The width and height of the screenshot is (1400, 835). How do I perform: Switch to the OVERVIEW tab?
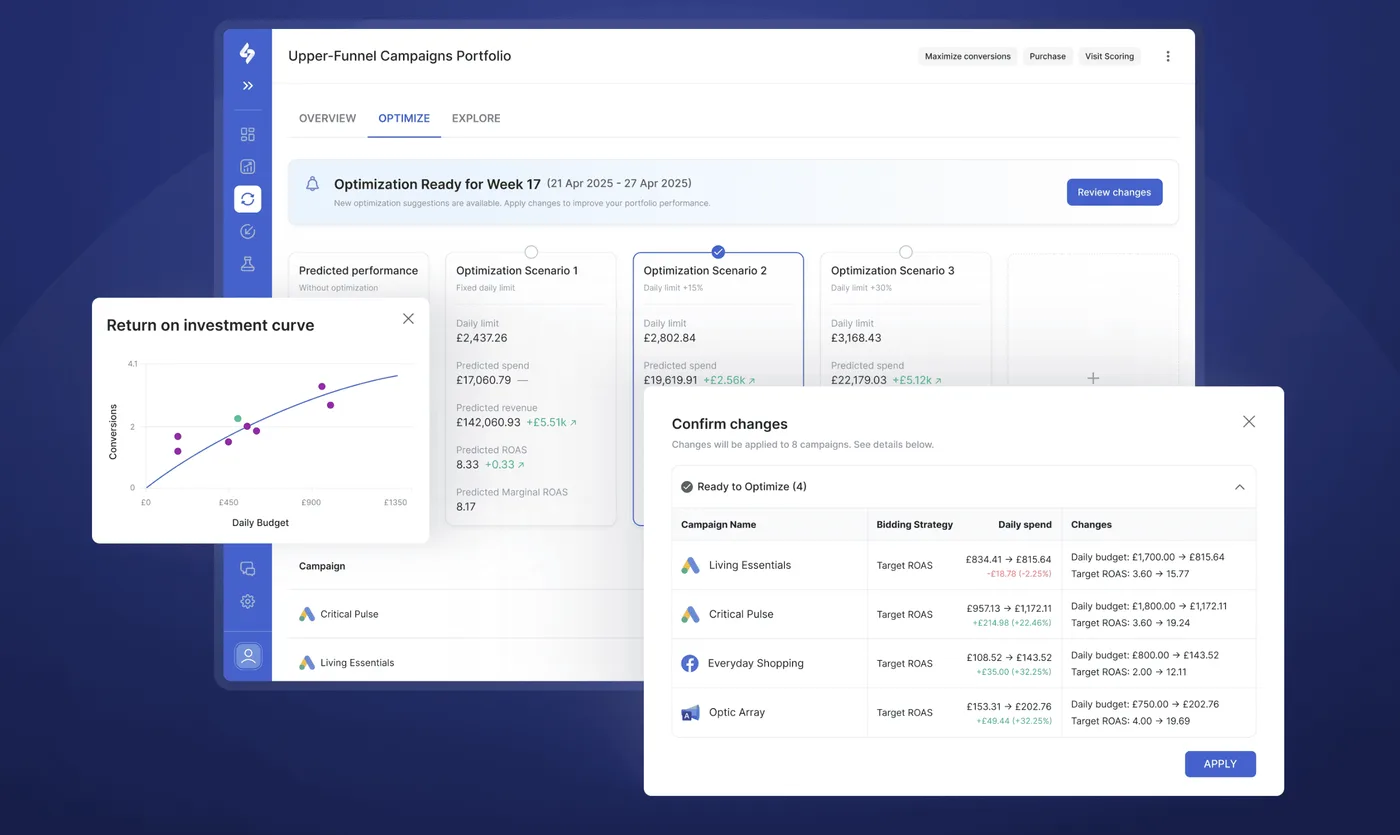point(327,118)
